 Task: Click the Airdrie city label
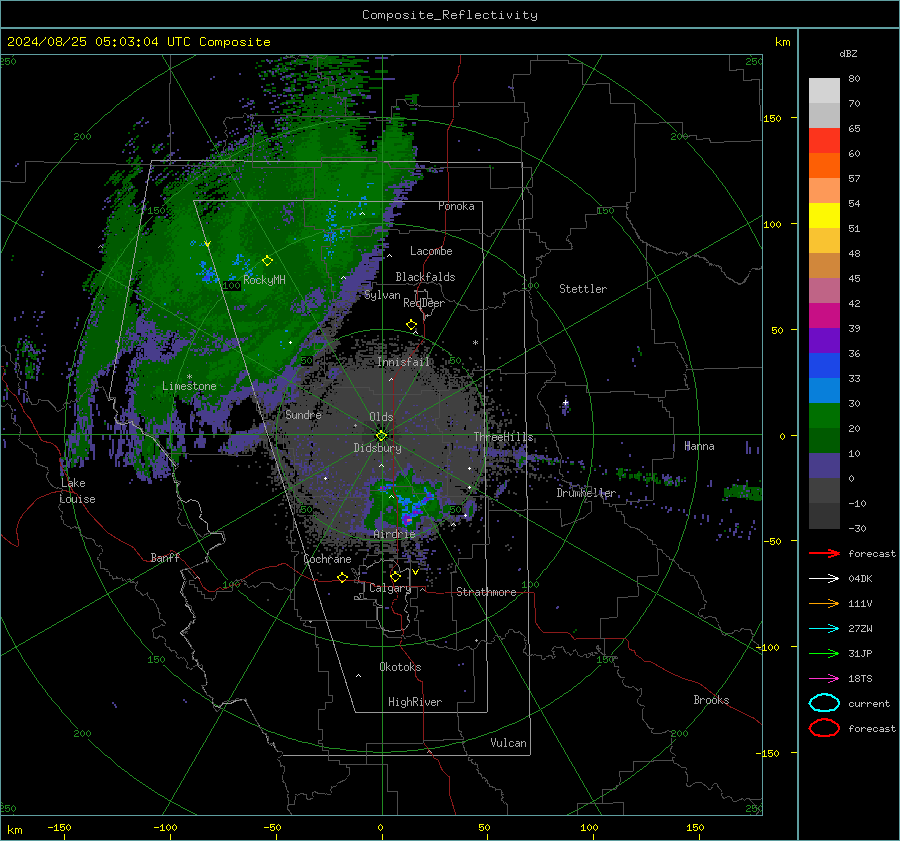[x=394, y=534]
